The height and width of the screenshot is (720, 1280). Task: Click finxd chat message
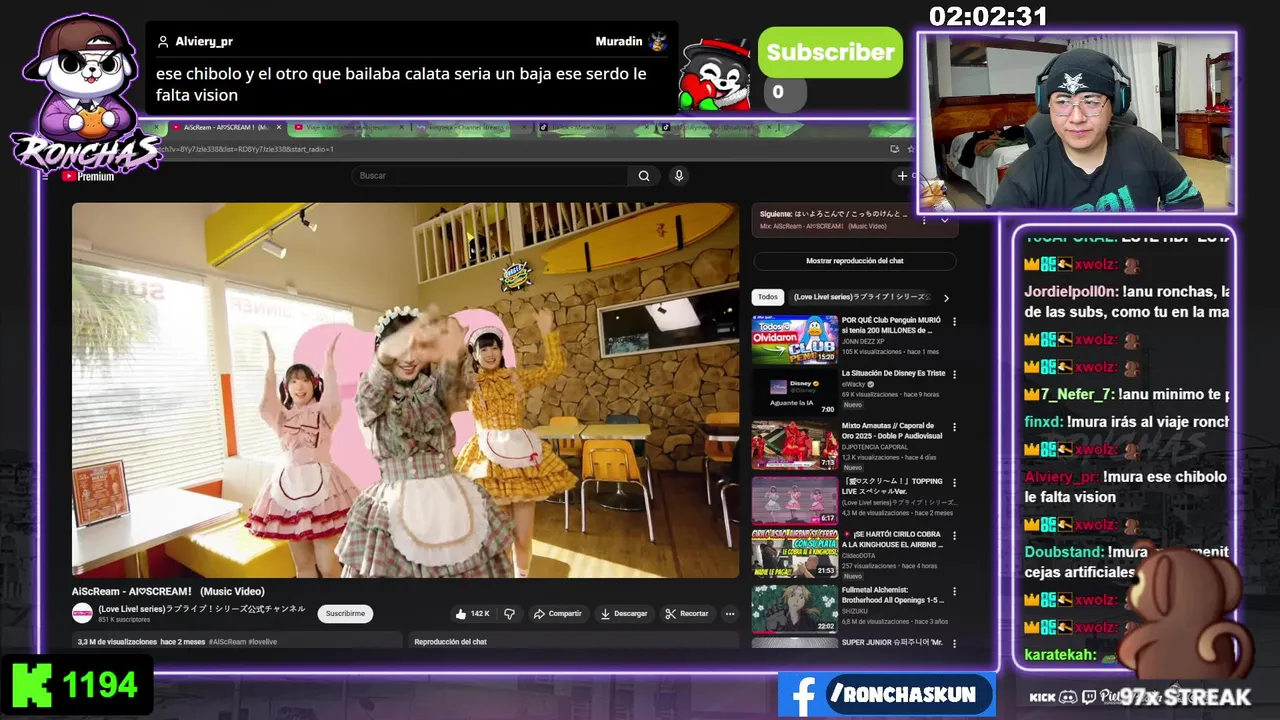pos(1126,422)
